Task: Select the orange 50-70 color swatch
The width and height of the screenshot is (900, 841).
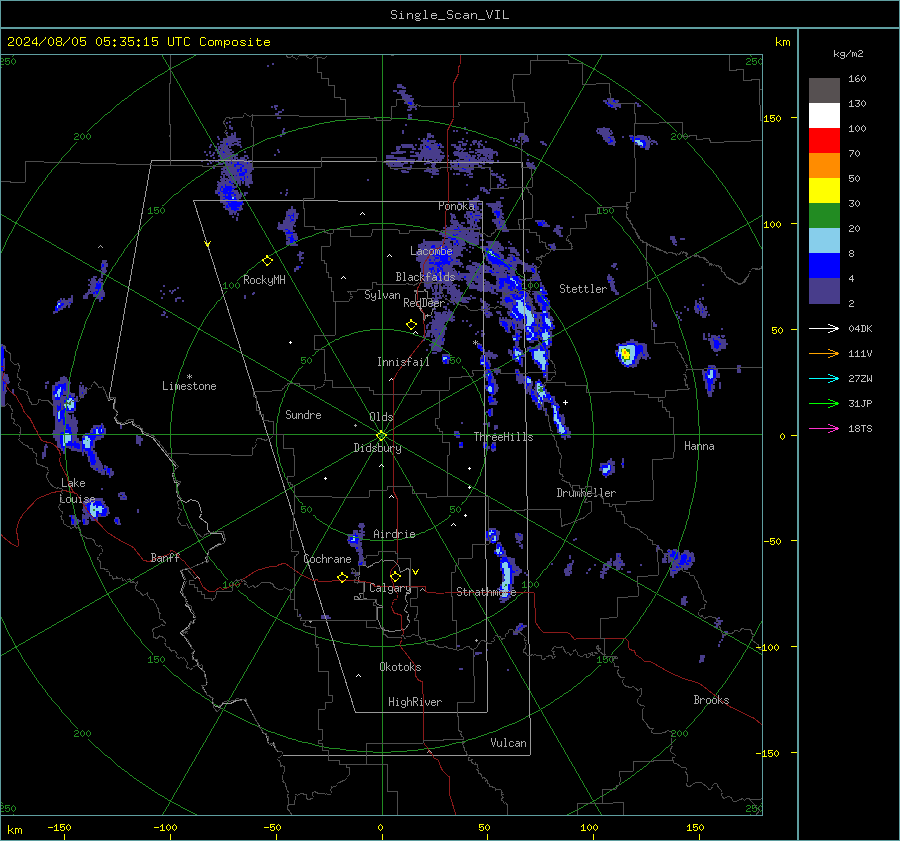Action: [824, 165]
